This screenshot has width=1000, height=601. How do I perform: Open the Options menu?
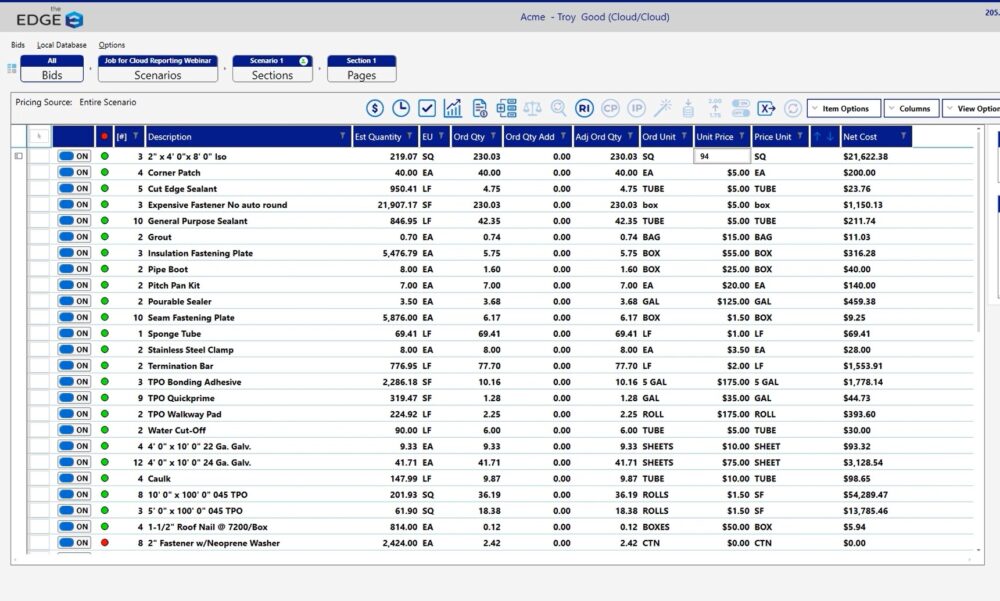(x=112, y=44)
